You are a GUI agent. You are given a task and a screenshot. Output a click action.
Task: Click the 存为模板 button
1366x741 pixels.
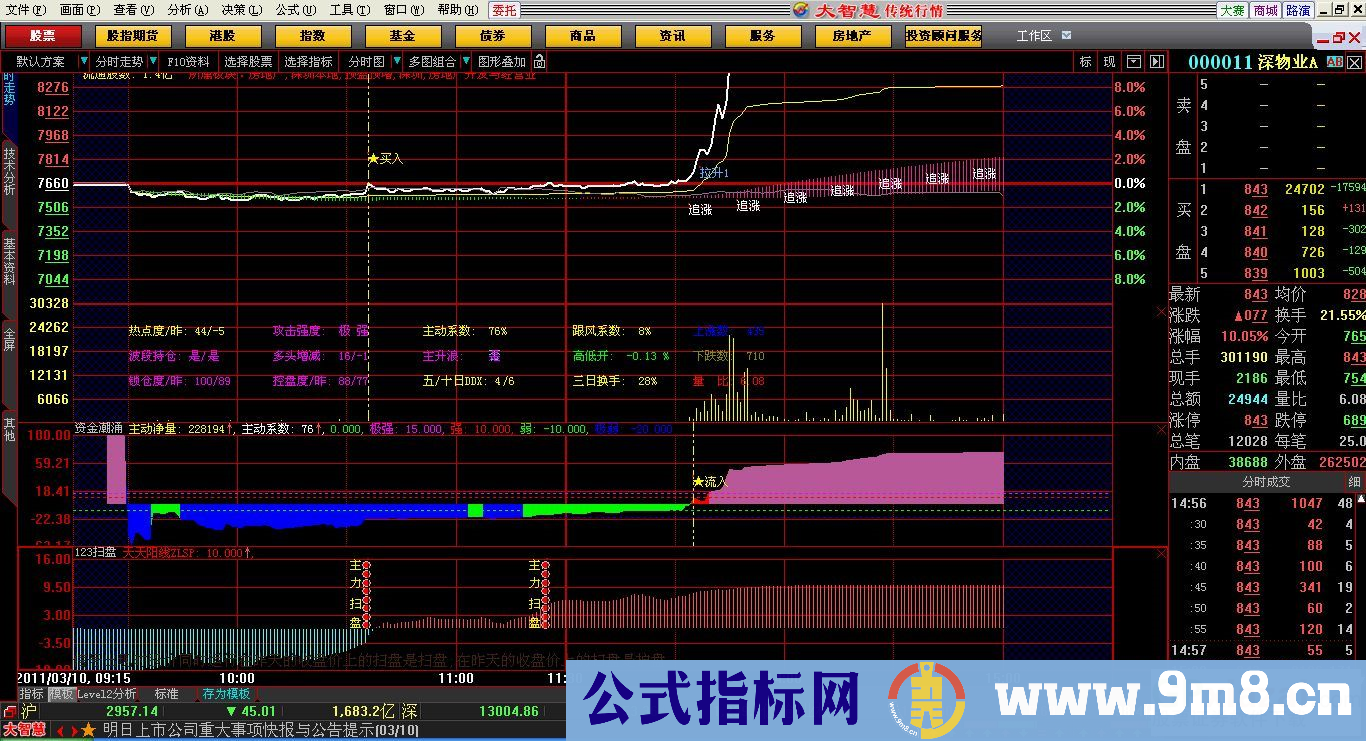226,694
